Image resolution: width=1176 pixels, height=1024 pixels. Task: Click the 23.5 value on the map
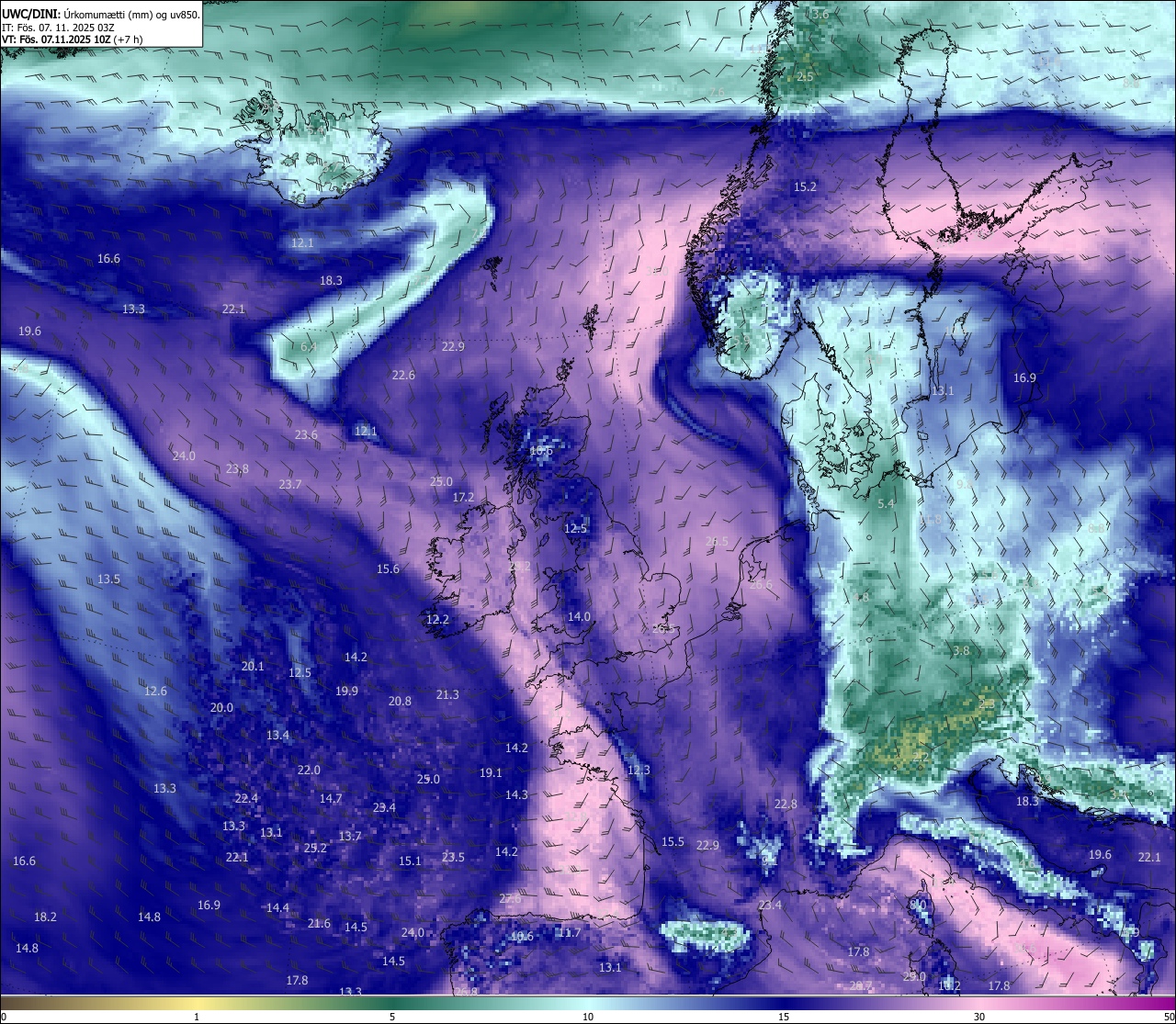click(x=453, y=857)
